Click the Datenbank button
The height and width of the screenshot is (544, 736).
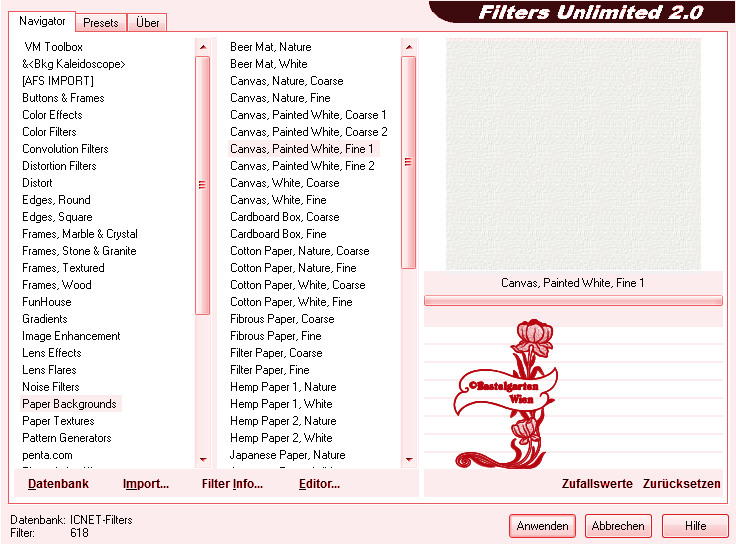pyautogui.click(x=58, y=484)
